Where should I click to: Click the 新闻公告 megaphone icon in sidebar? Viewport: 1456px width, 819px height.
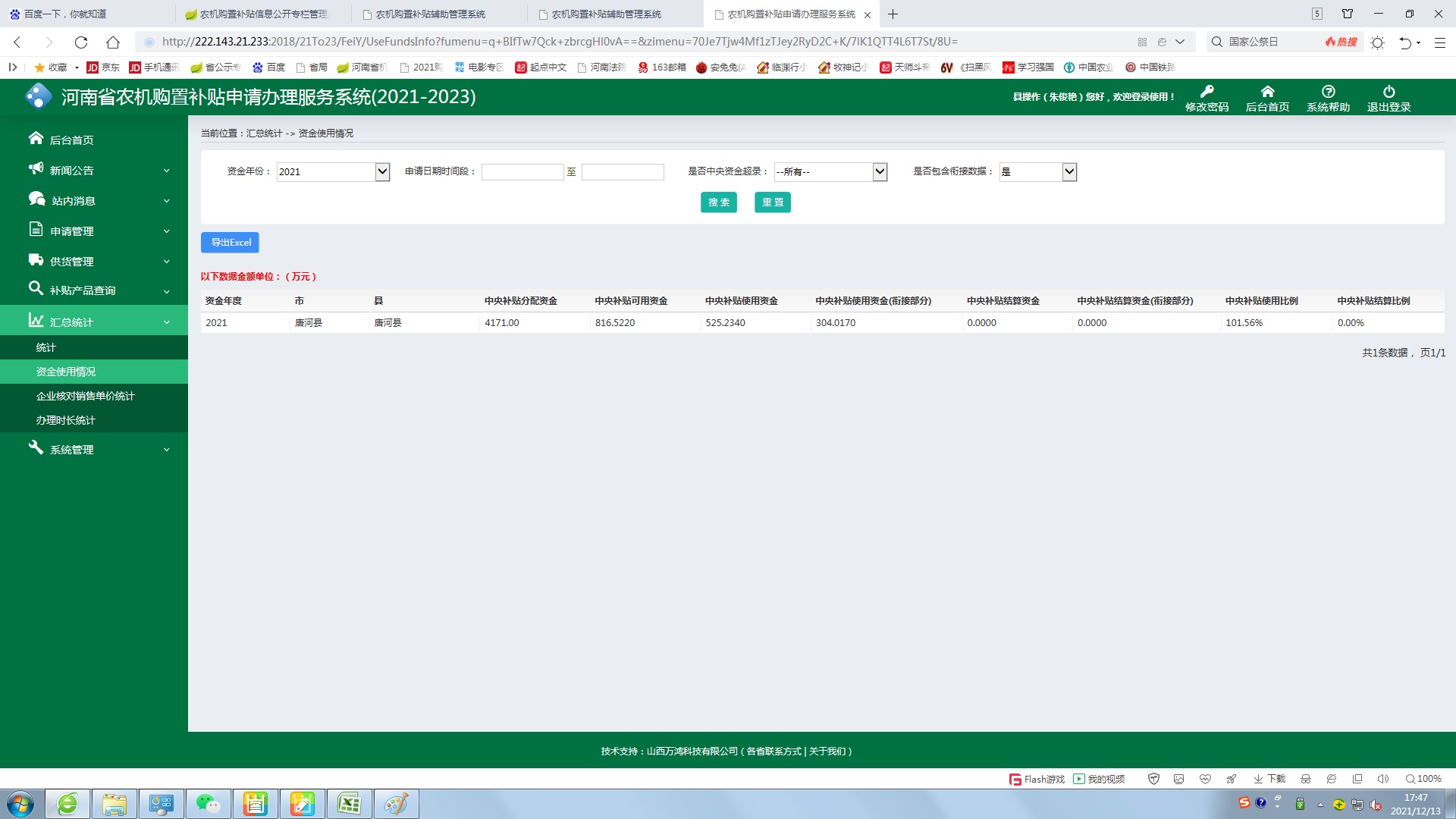[x=36, y=168]
